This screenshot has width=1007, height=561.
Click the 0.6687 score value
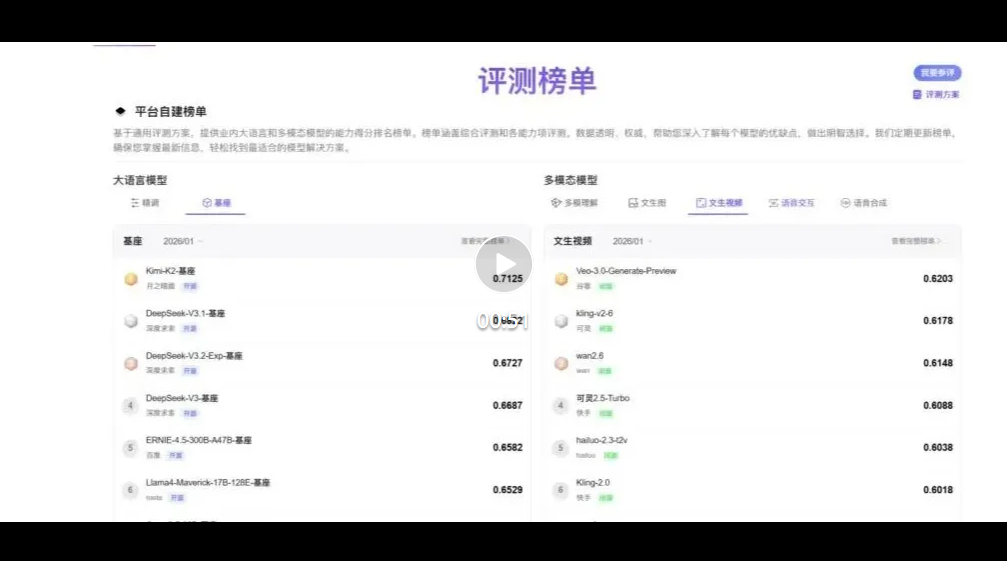click(x=507, y=406)
